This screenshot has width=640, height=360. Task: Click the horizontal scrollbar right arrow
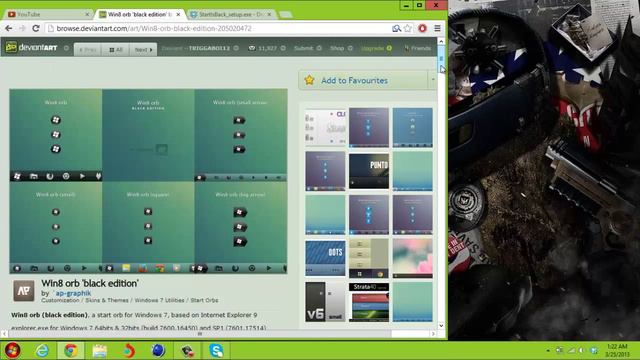click(433, 333)
